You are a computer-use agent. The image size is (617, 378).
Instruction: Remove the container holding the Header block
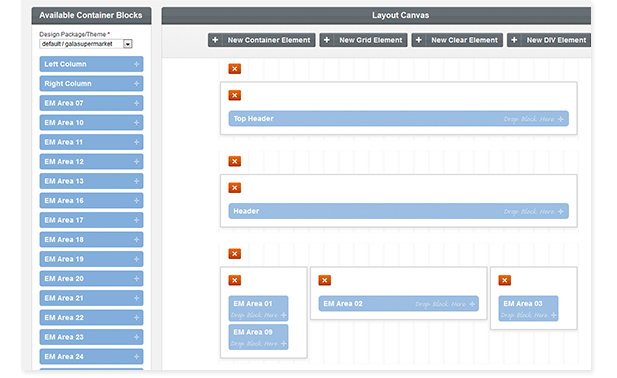(x=235, y=161)
